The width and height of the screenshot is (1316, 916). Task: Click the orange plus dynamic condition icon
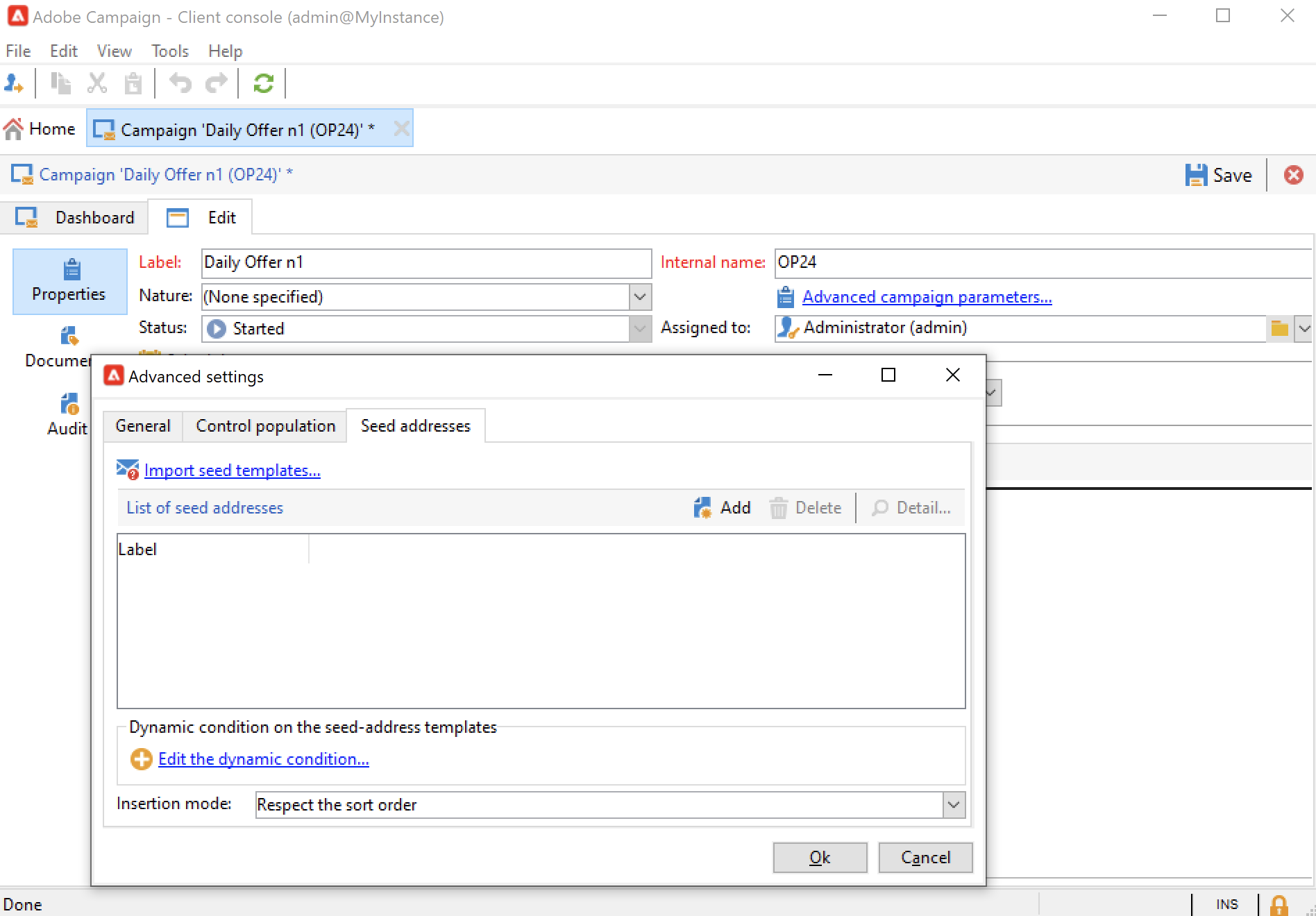141,759
